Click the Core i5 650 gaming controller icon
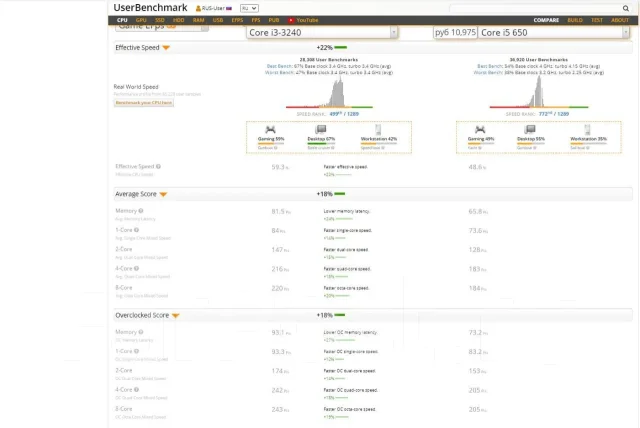640x428 pixels. point(480,130)
